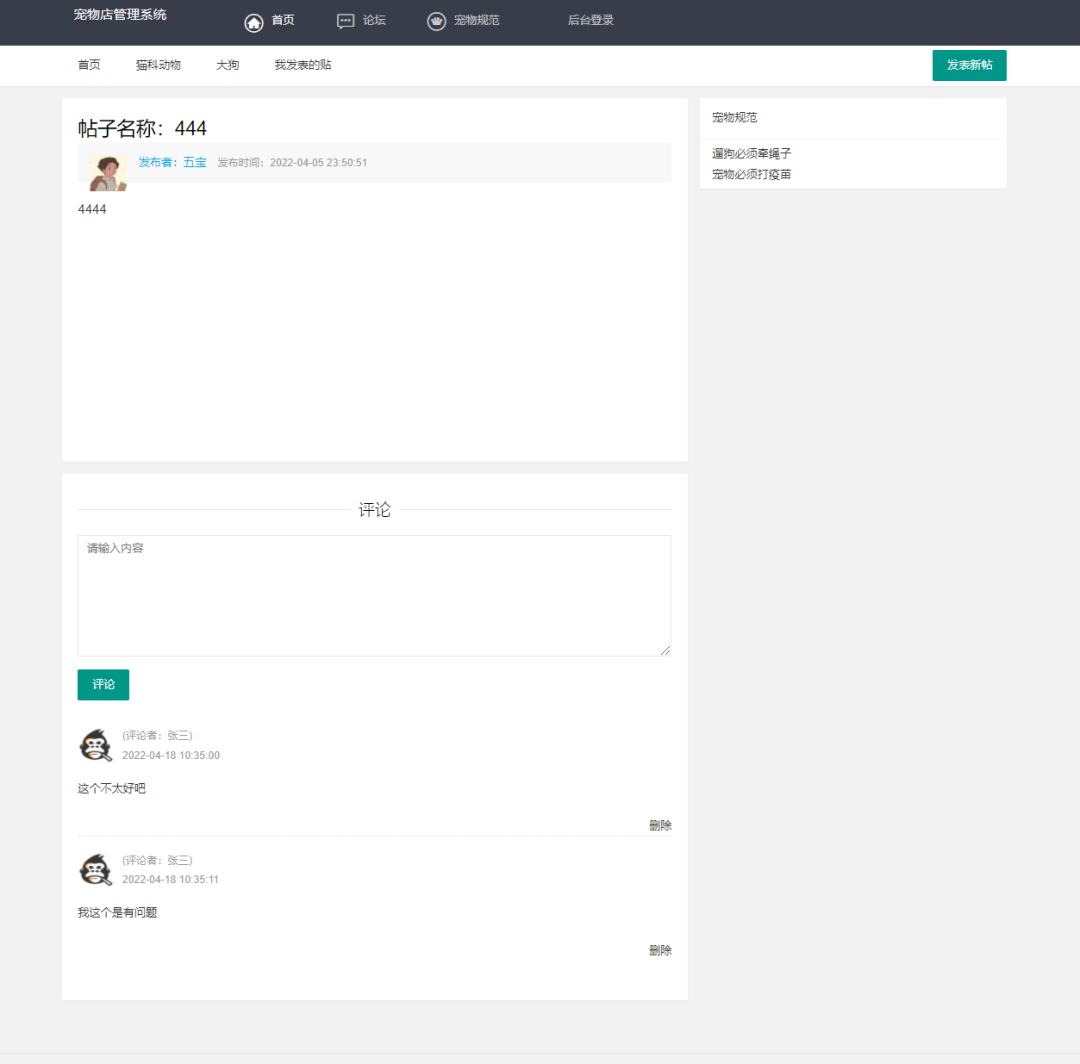Switch to the 大狗 category tab
Screen dimensions: 1080x1064
[228, 65]
